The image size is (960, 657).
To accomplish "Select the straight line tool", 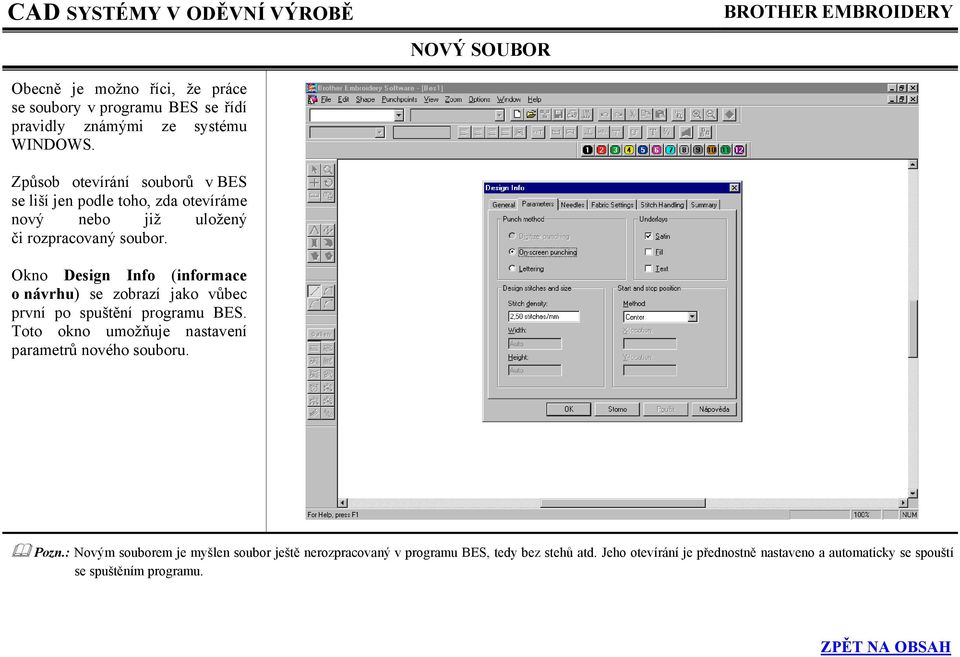I will [x=314, y=291].
